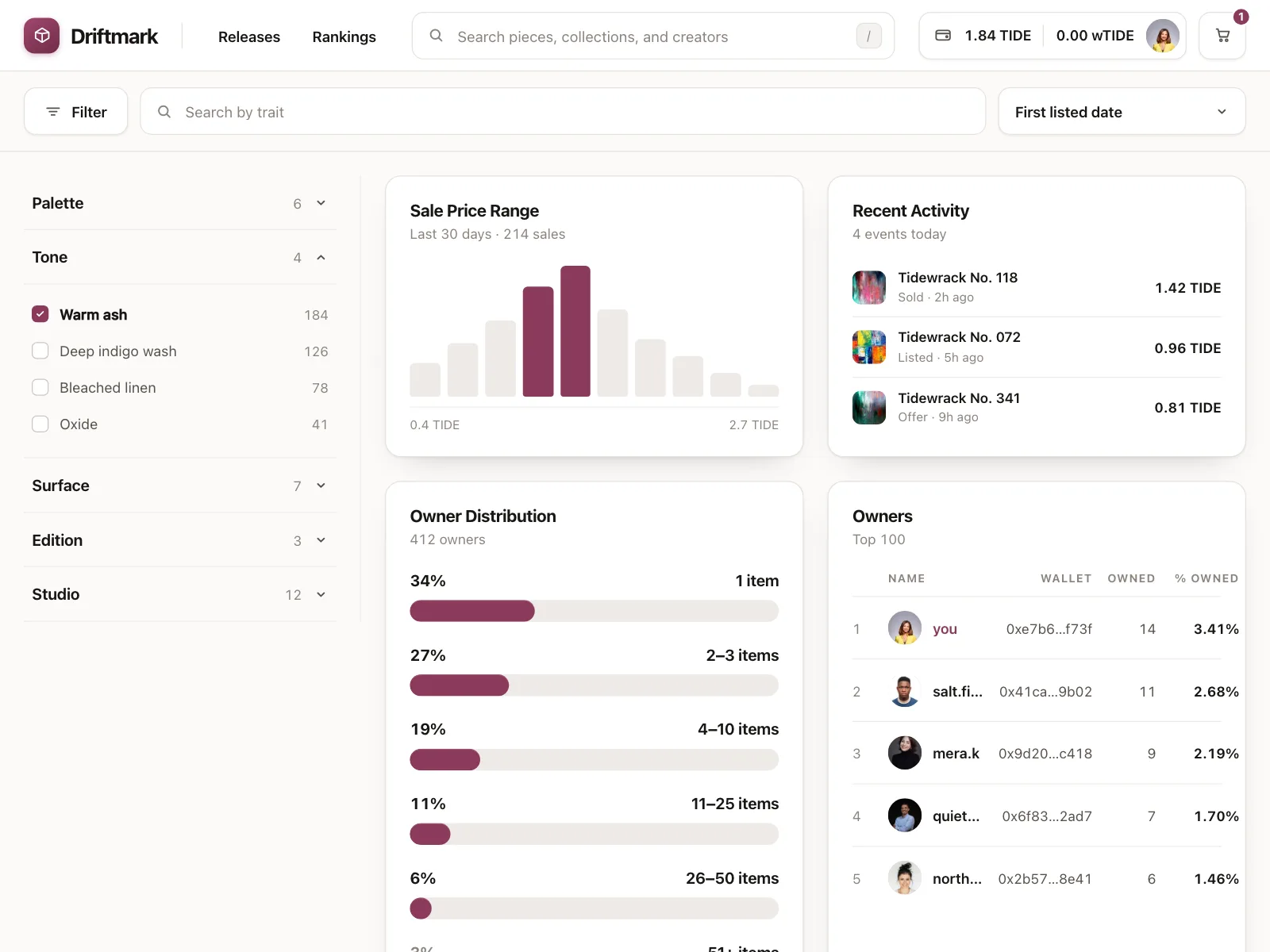Click the 1.42 TIDE sale price
1270x952 pixels.
point(1187,288)
